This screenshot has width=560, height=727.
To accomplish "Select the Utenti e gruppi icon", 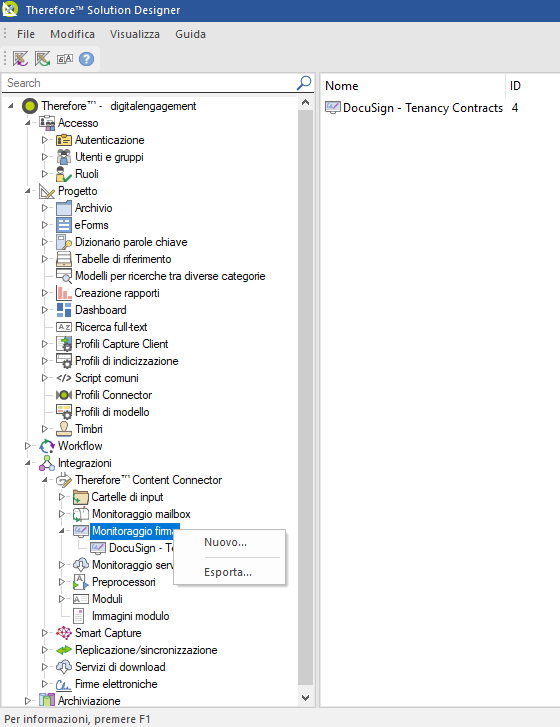I will click(64, 157).
